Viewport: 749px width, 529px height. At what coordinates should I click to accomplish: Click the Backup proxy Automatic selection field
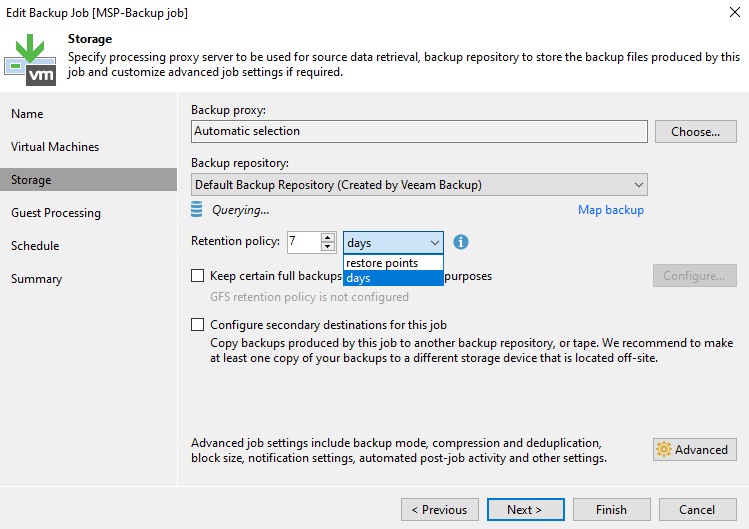pos(419,131)
